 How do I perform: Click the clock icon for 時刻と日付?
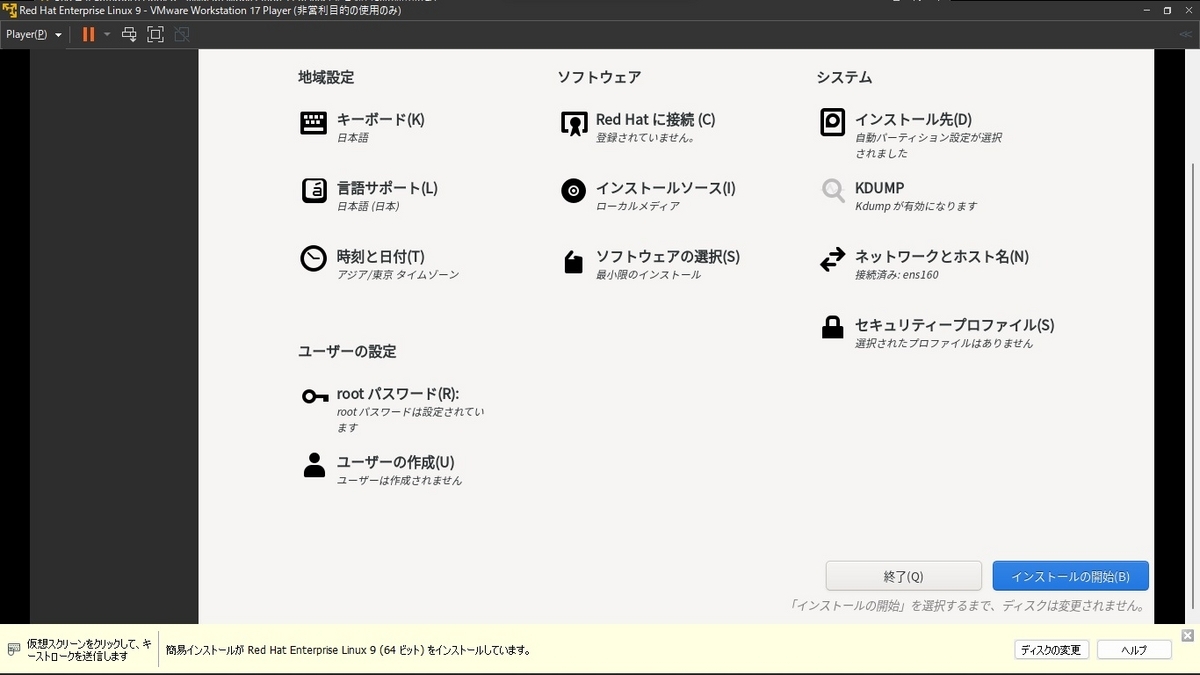click(x=314, y=259)
